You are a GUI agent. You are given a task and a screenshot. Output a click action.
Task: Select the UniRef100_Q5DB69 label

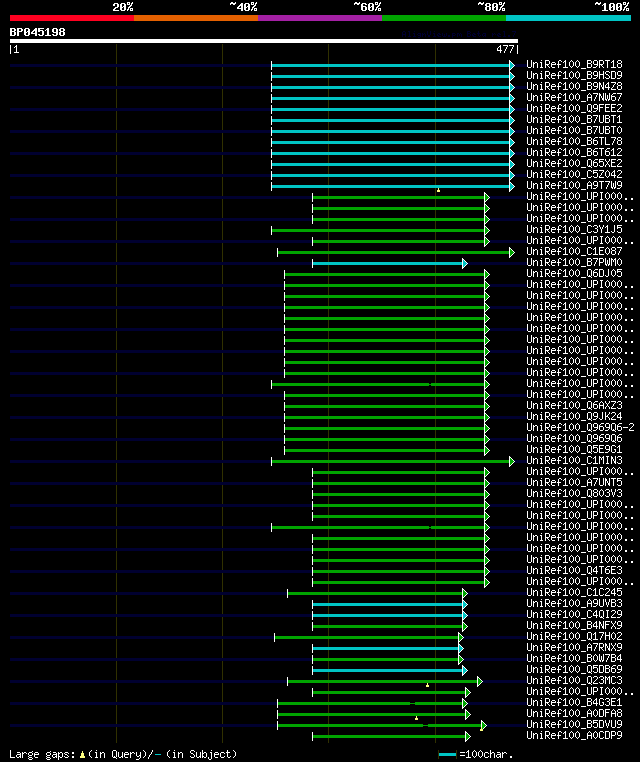coord(574,669)
